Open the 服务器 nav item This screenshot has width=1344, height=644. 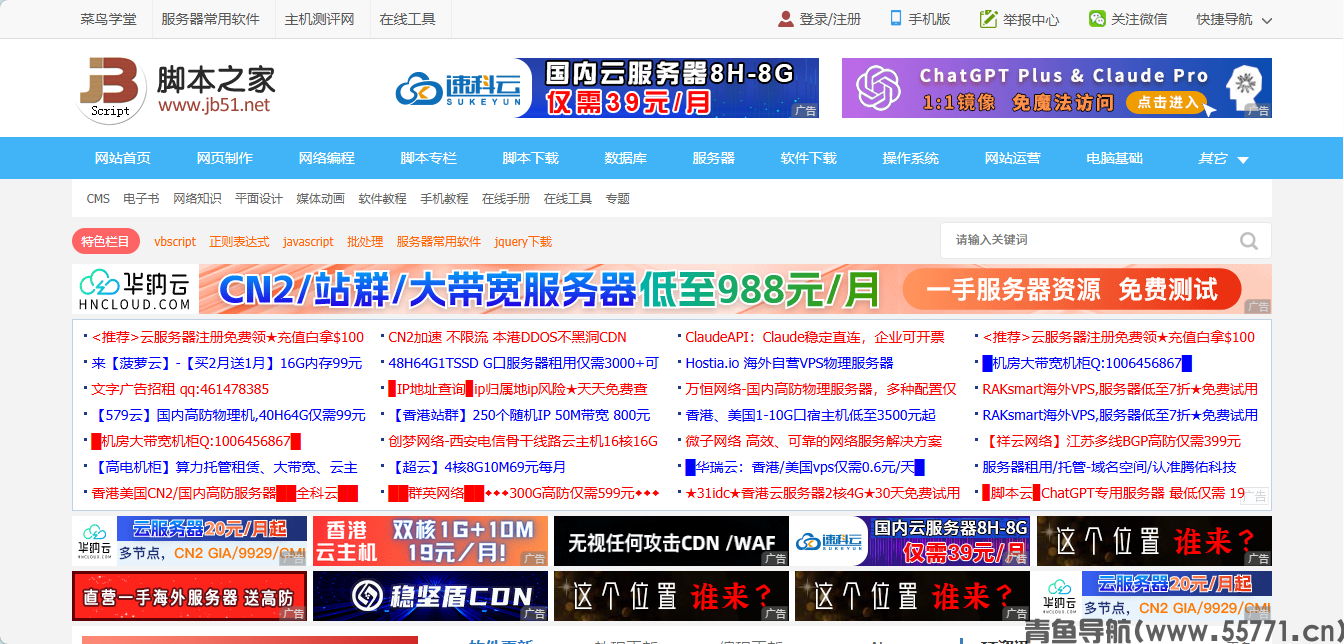pos(714,158)
